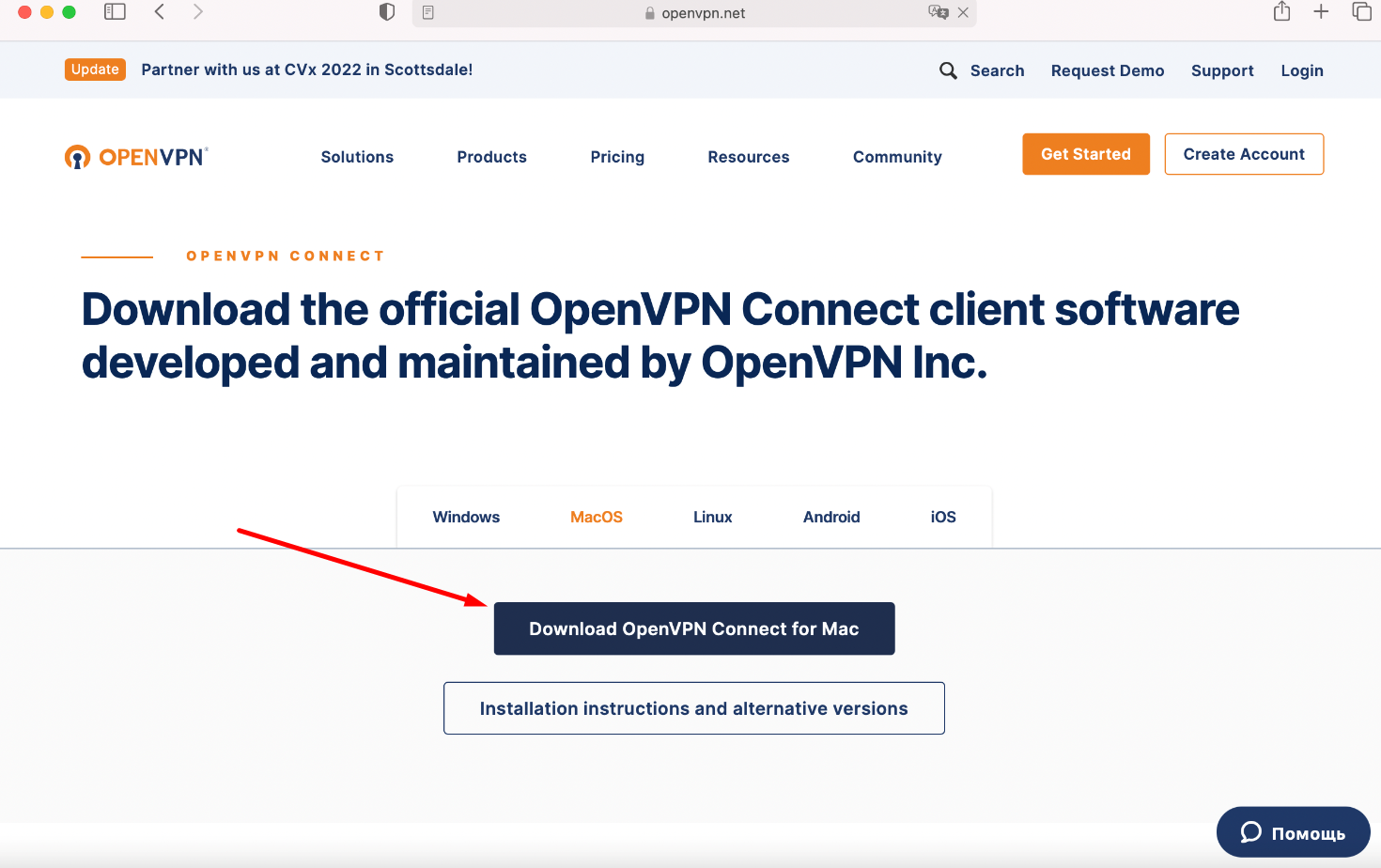
Task: Click Download OpenVPN Connect for Mac
Action: coord(693,628)
